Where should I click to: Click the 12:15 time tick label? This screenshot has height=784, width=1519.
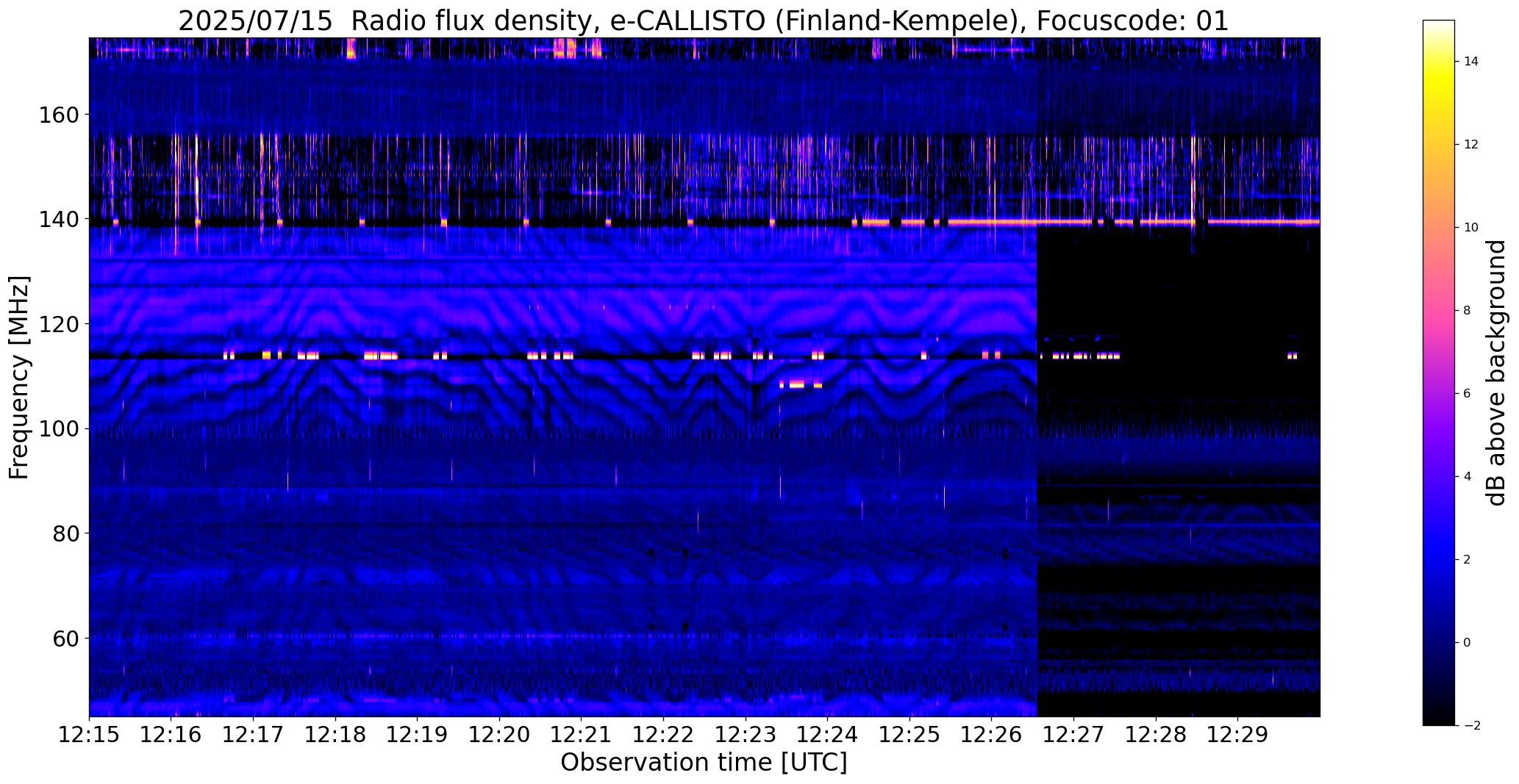click(x=90, y=735)
